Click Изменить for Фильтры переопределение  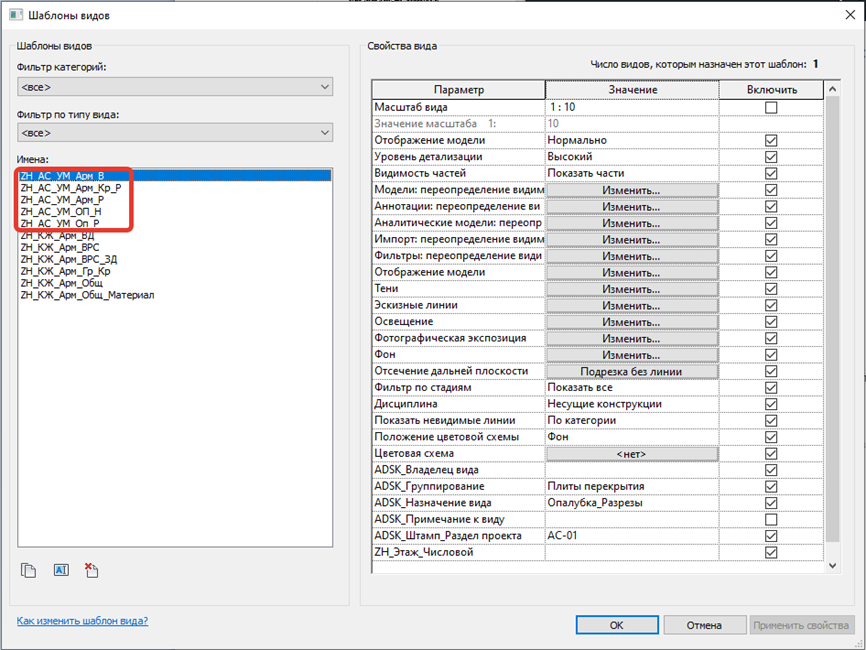click(x=632, y=256)
